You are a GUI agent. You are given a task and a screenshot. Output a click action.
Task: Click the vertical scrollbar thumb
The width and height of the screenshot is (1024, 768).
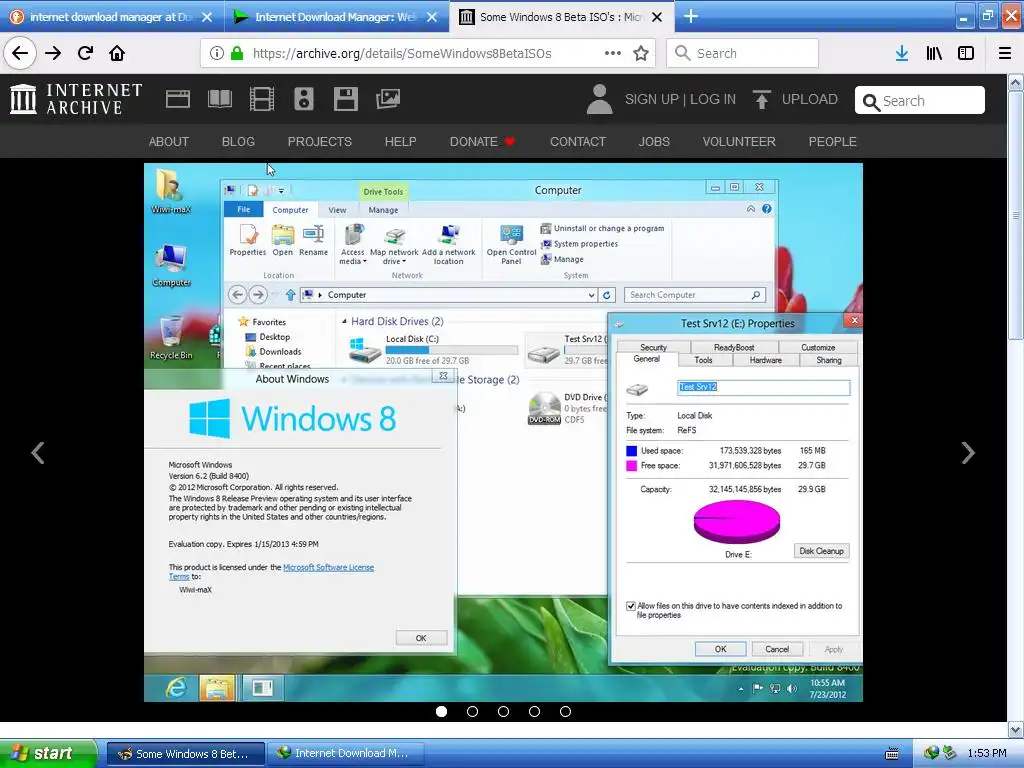(1015, 216)
